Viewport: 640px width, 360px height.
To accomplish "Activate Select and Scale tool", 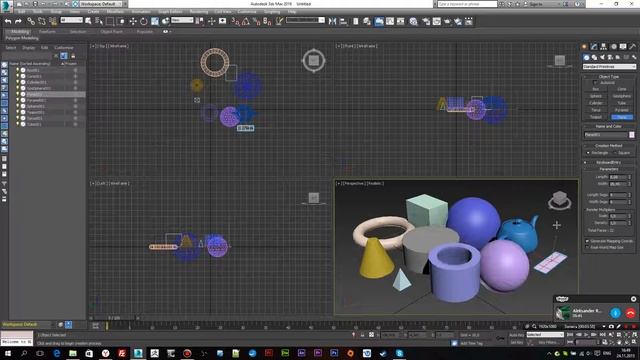I will (x=155, y=21).
